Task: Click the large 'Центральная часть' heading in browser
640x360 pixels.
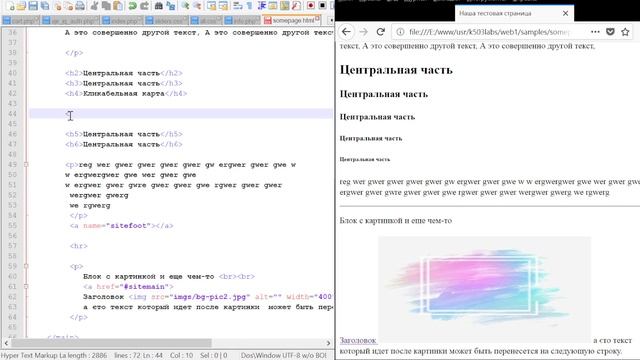Action: (396, 70)
